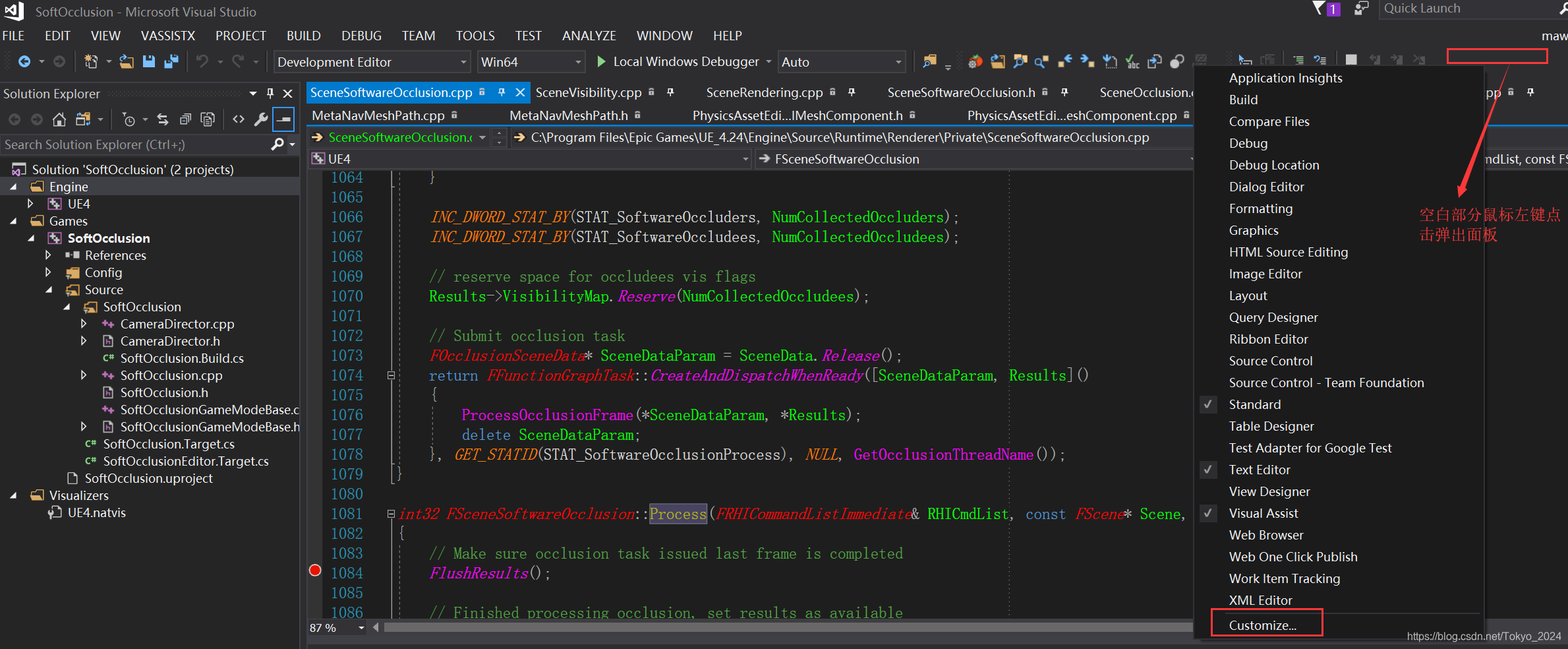Viewport: 1568px width, 649px height.
Task: Click the Find in Files toolbar icon
Action: click(x=929, y=61)
